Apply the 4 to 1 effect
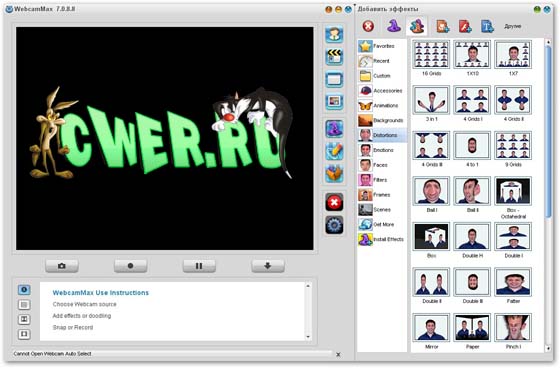Screen dimensions: 560x368 (x=472, y=145)
